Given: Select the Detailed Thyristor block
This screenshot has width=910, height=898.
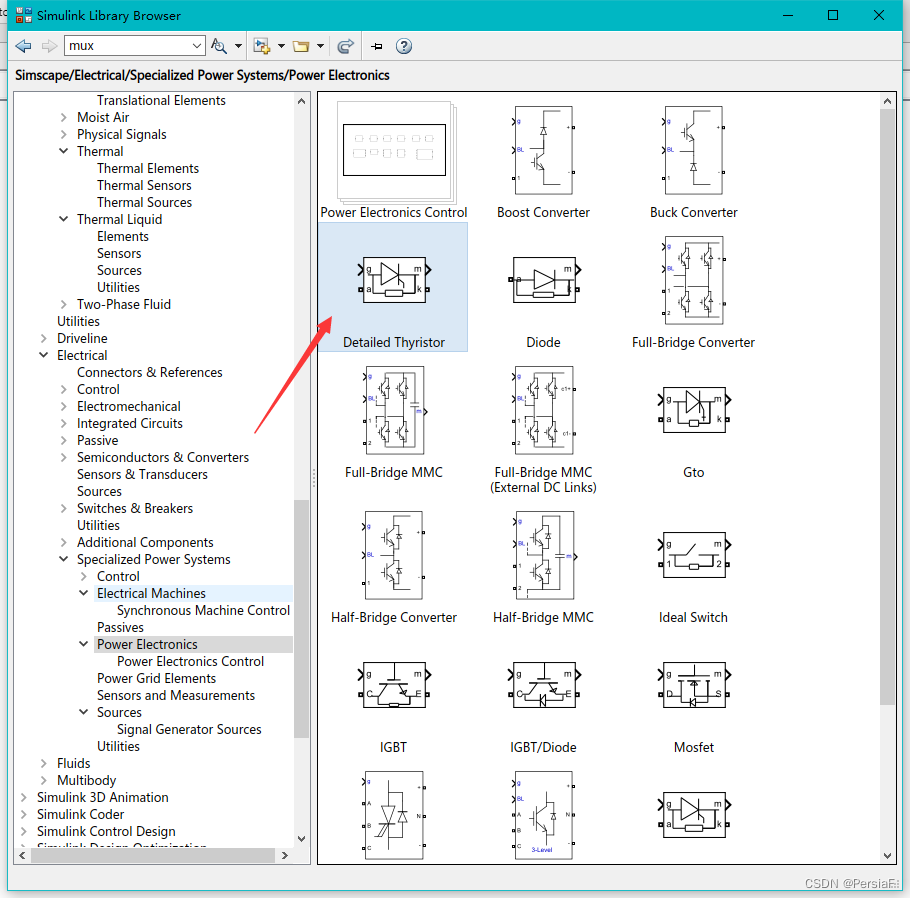Looking at the screenshot, I should (393, 287).
